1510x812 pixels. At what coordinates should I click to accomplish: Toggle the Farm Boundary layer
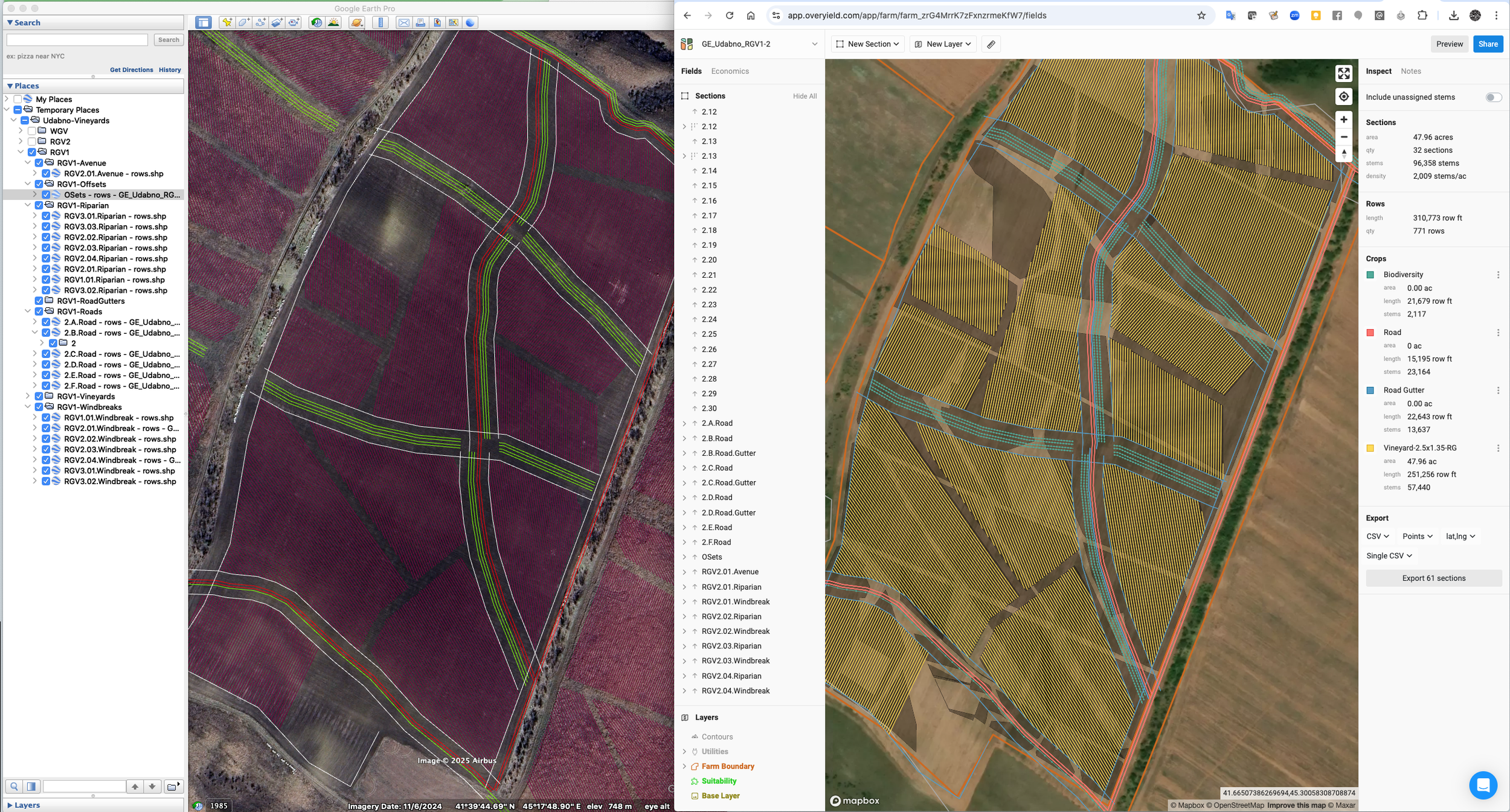727,767
